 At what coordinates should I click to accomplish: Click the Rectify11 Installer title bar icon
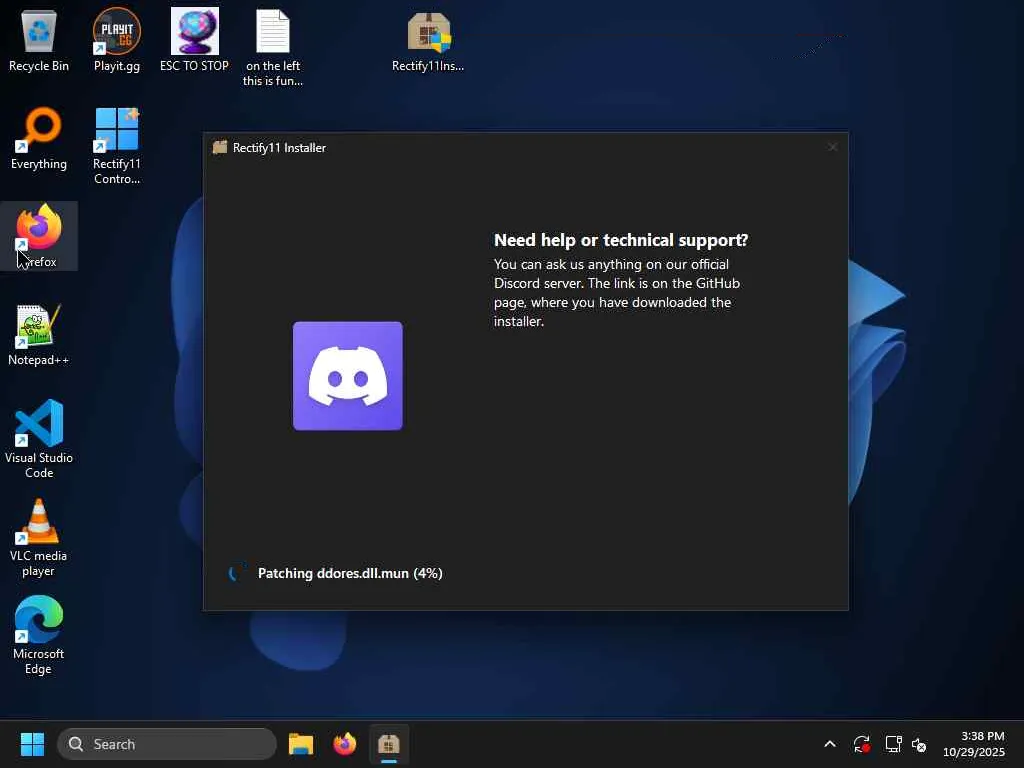(x=220, y=148)
